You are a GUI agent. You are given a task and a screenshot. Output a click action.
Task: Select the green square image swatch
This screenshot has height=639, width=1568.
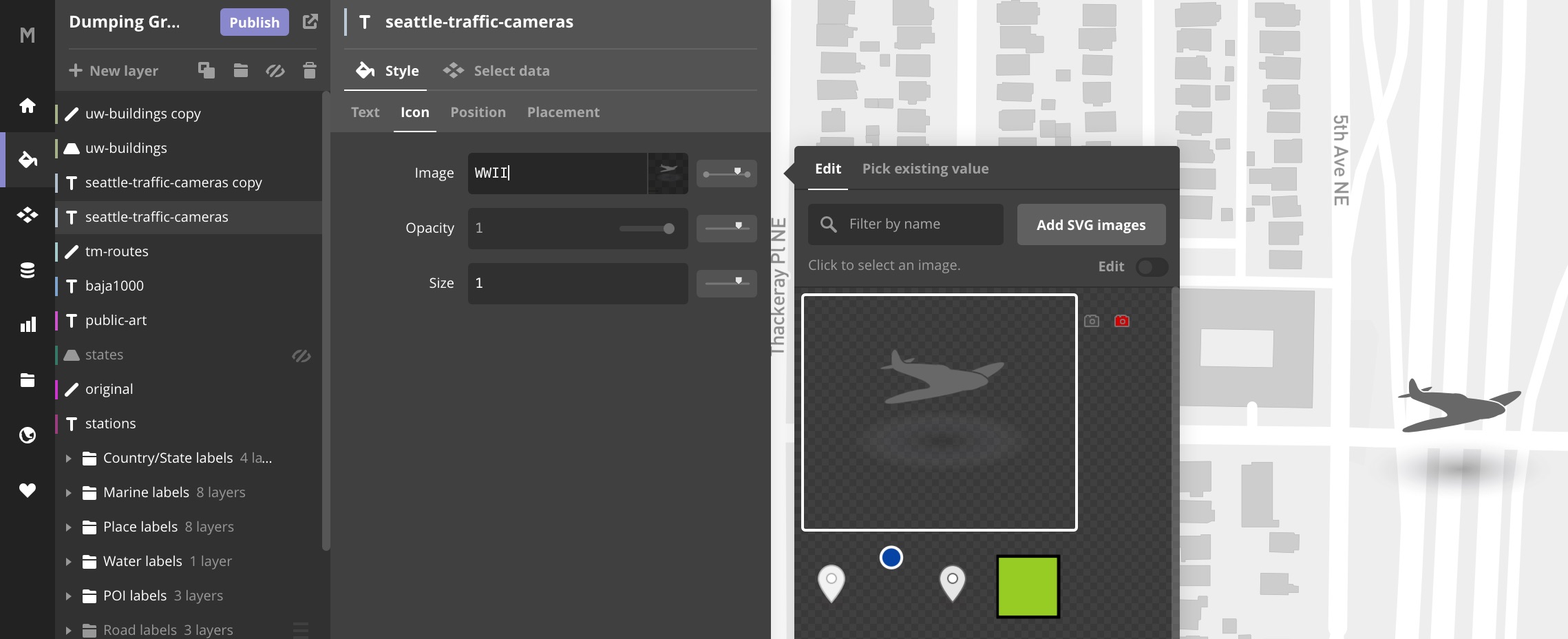click(x=1028, y=587)
